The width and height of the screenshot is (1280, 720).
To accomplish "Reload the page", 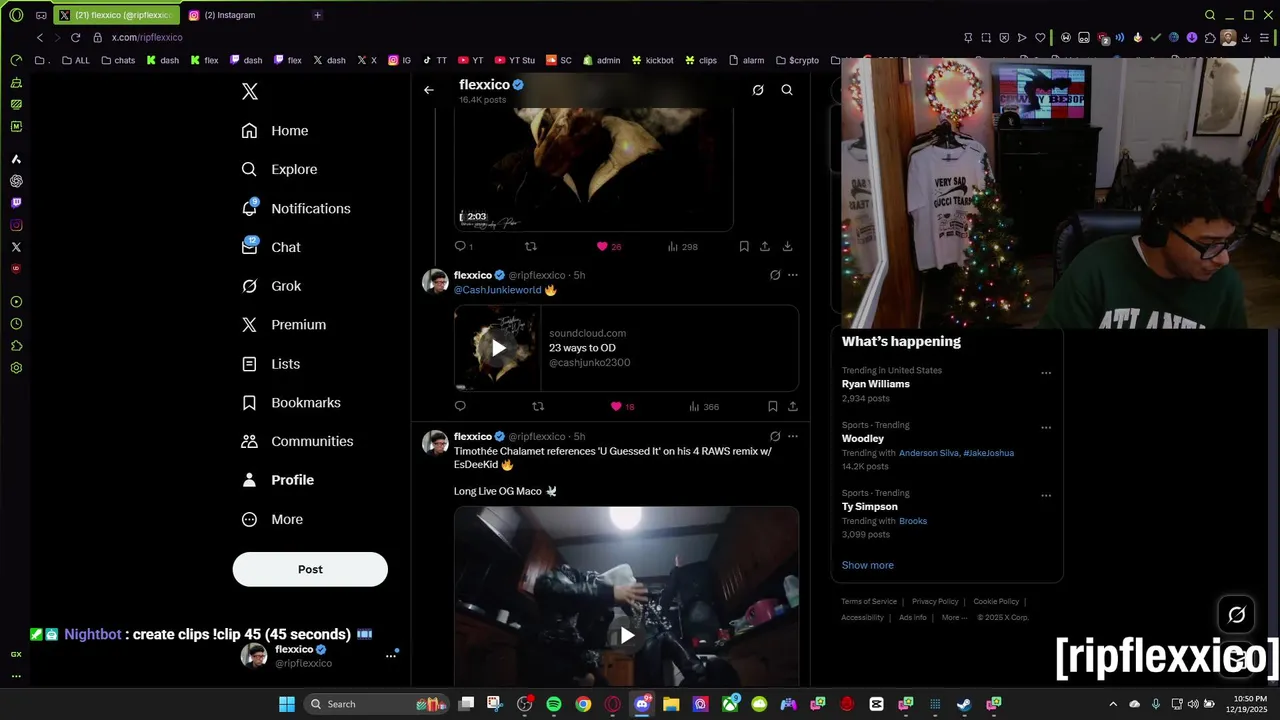I will tap(75, 37).
